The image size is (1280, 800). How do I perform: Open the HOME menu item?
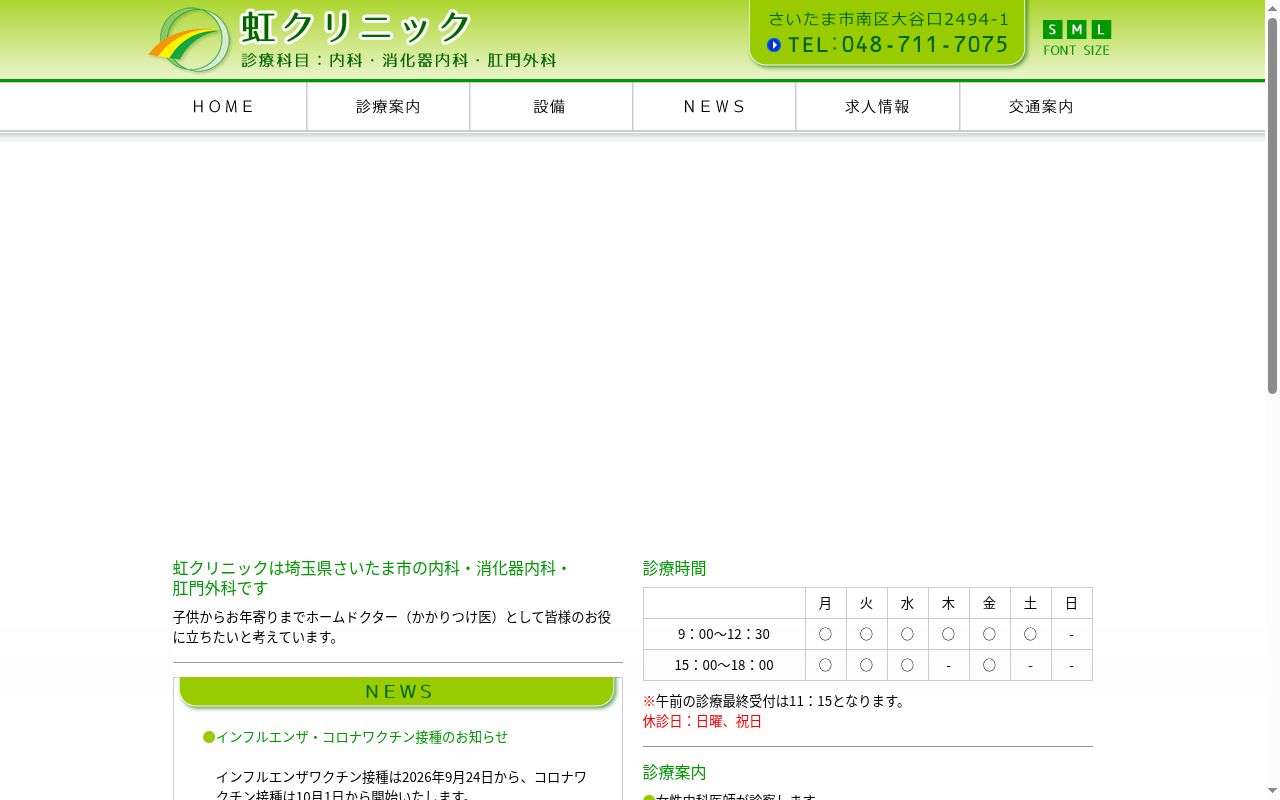tap(225, 106)
